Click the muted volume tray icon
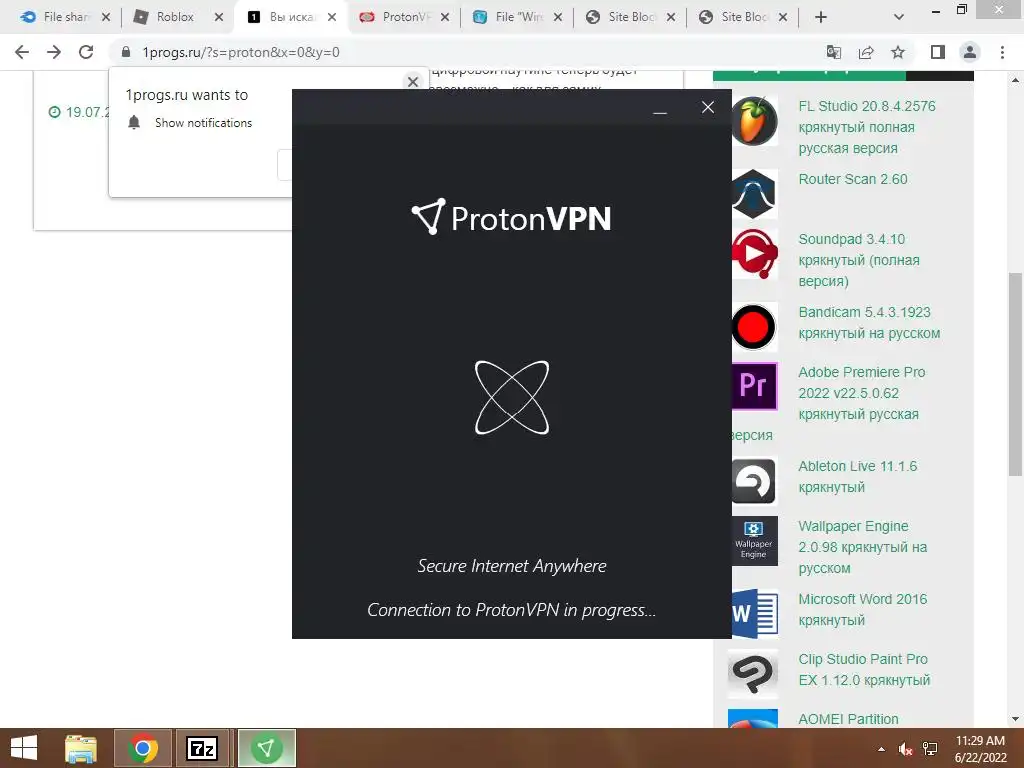 point(905,749)
